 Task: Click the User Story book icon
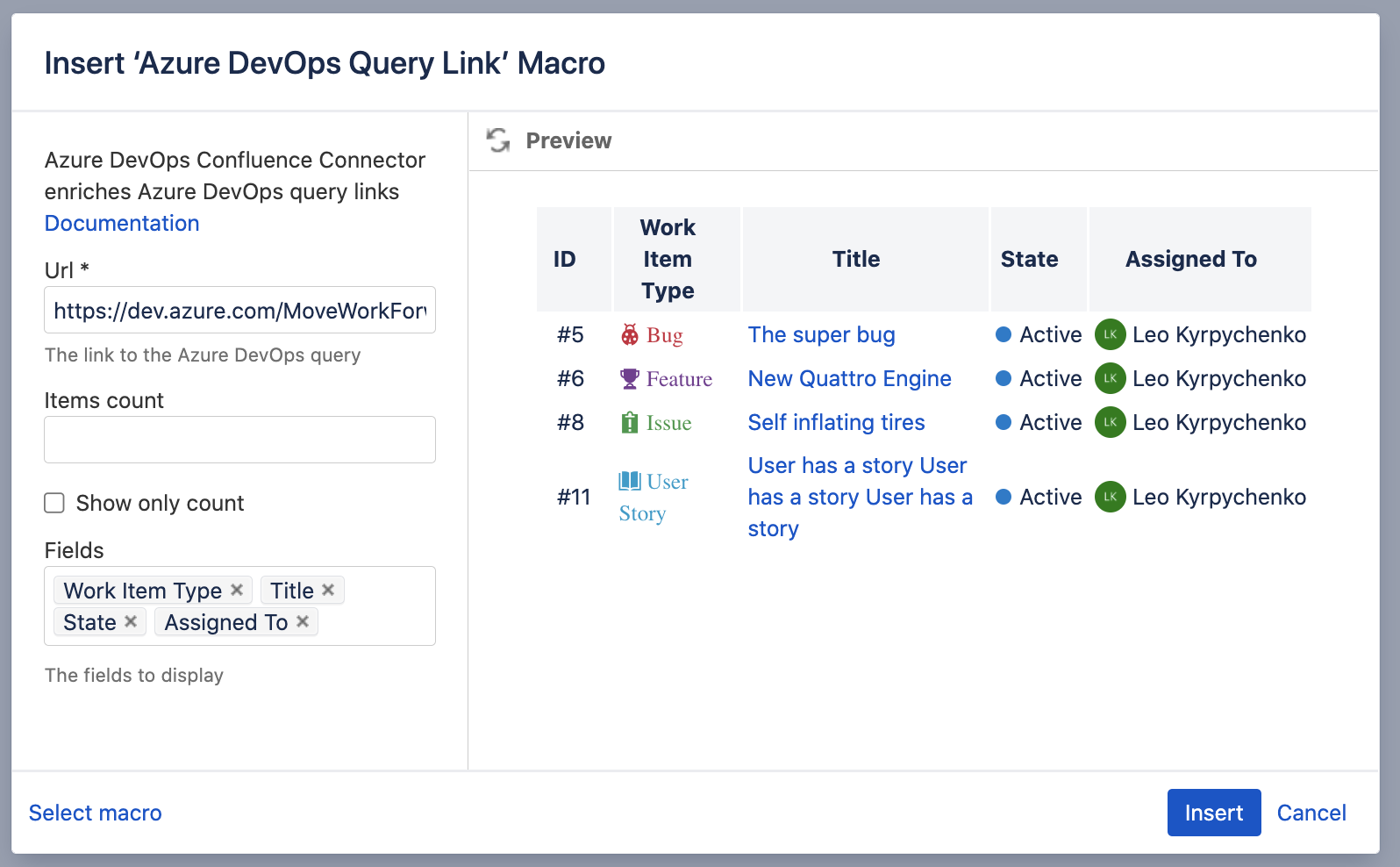coord(630,481)
